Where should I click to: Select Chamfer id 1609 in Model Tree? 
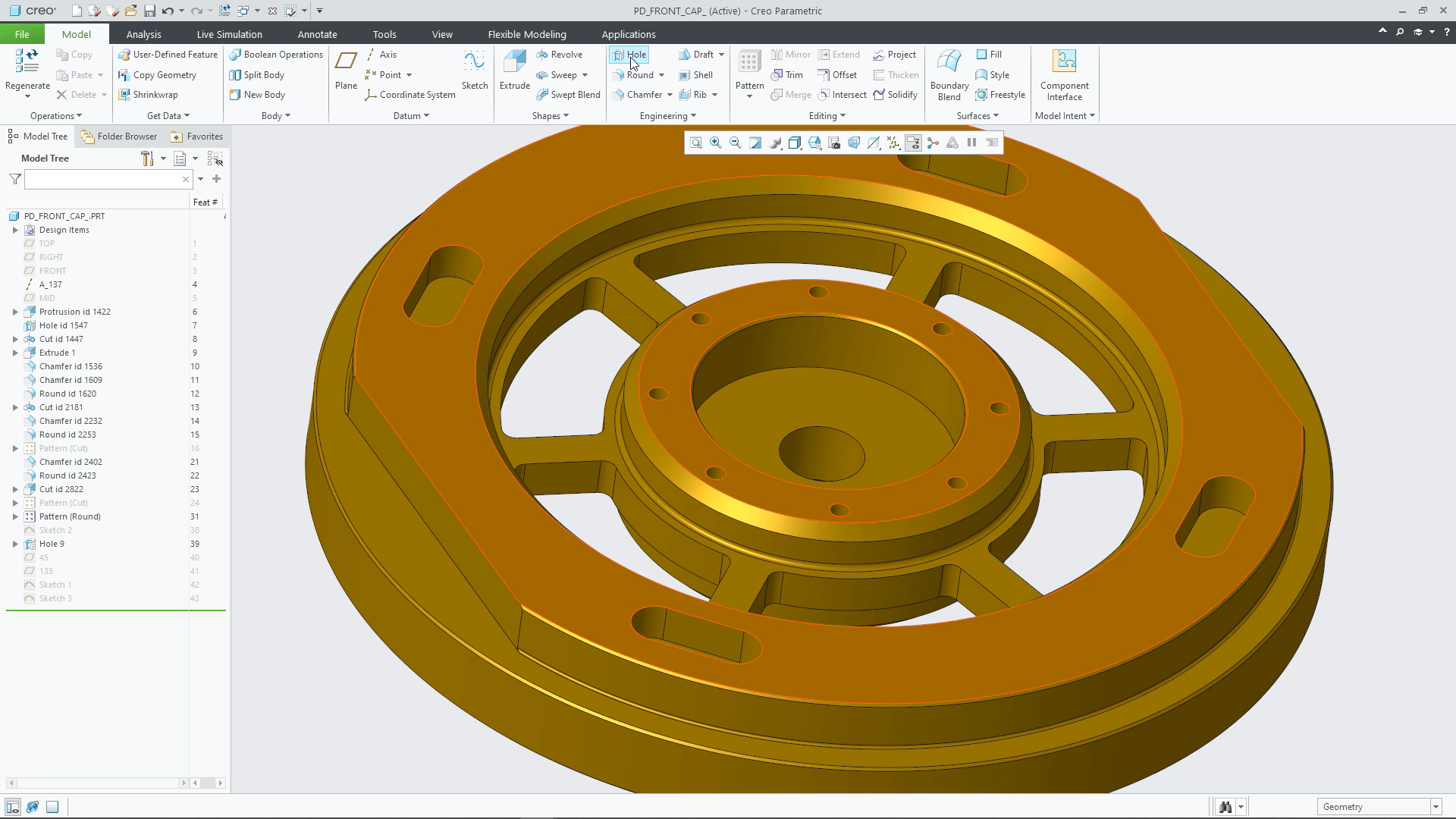(x=71, y=380)
